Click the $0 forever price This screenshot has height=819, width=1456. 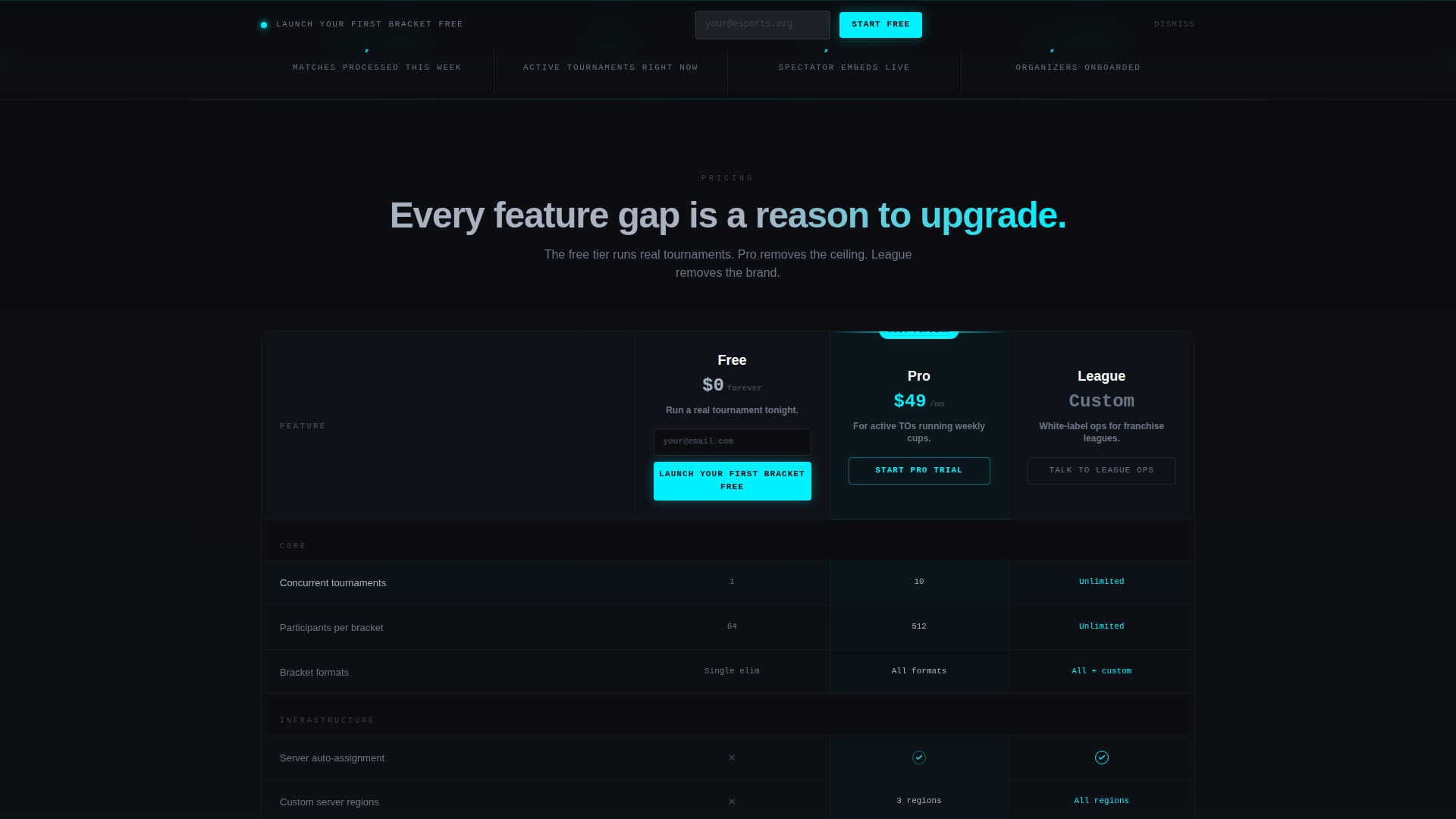[x=732, y=385]
